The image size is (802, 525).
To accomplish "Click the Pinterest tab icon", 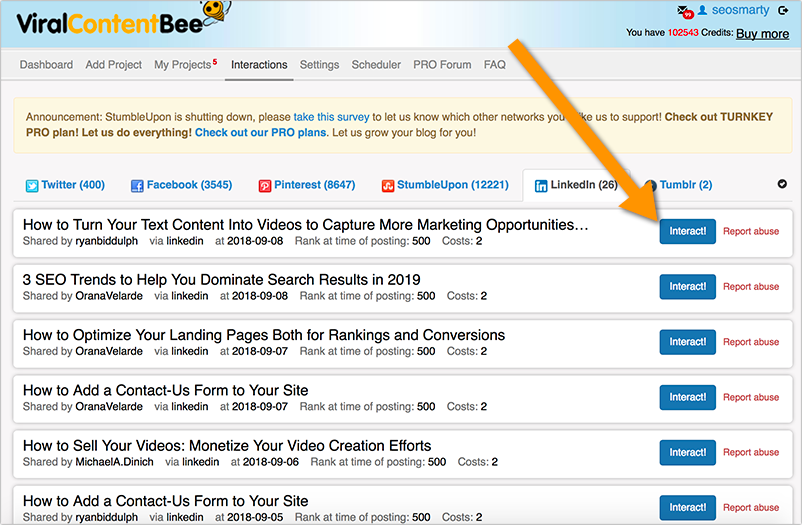I will (264, 186).
